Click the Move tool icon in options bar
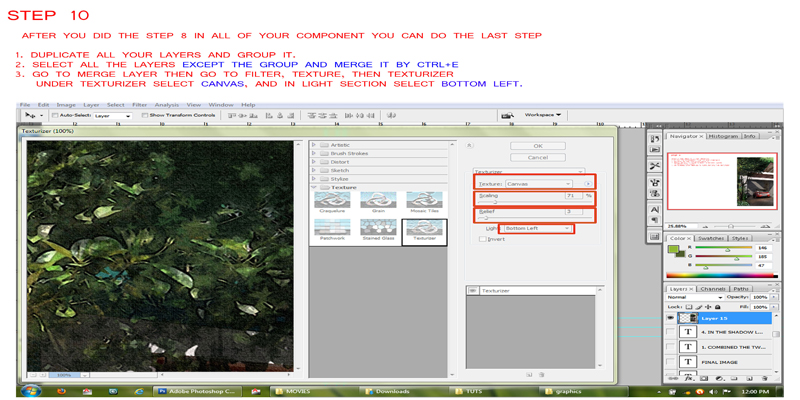The width and height of the screenshot is (800, 400). click(30, 115)
